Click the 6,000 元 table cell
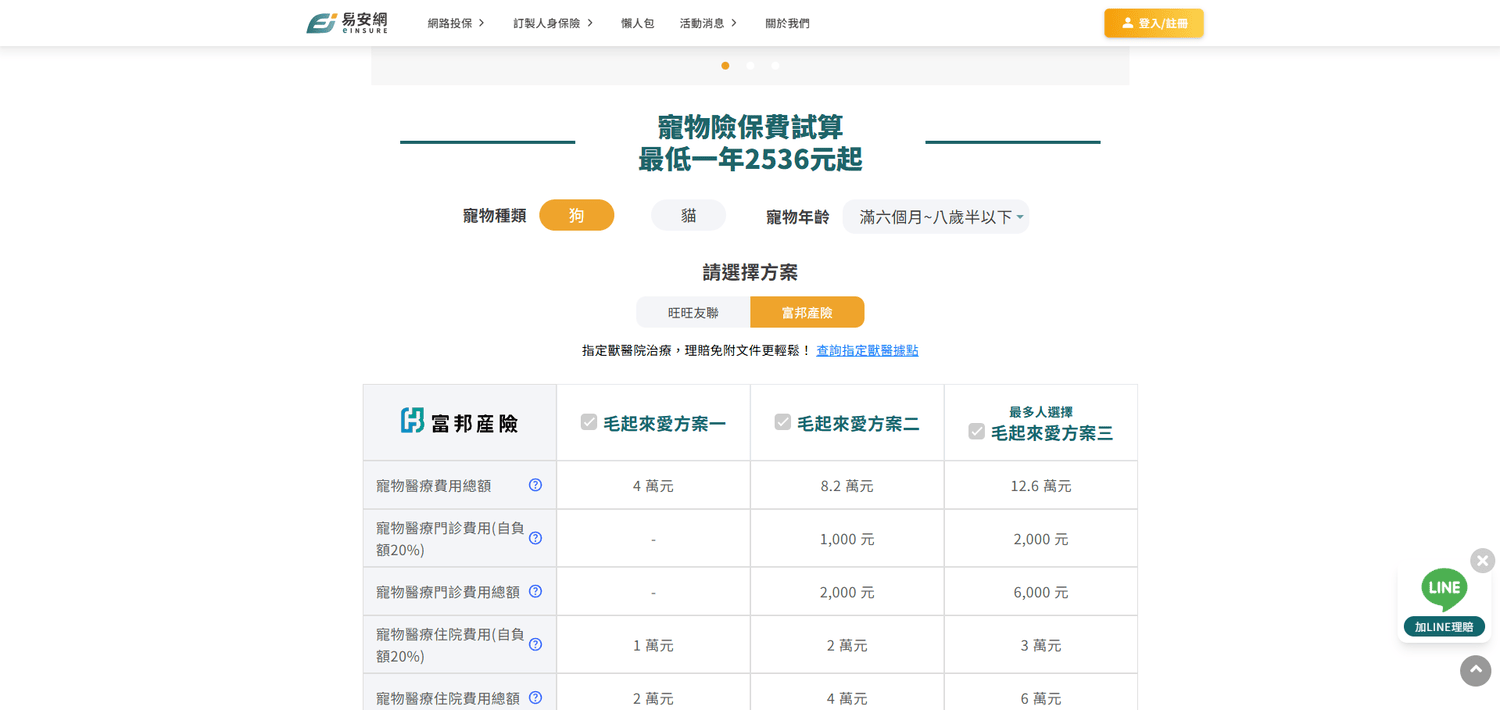 pos(1041,591)
